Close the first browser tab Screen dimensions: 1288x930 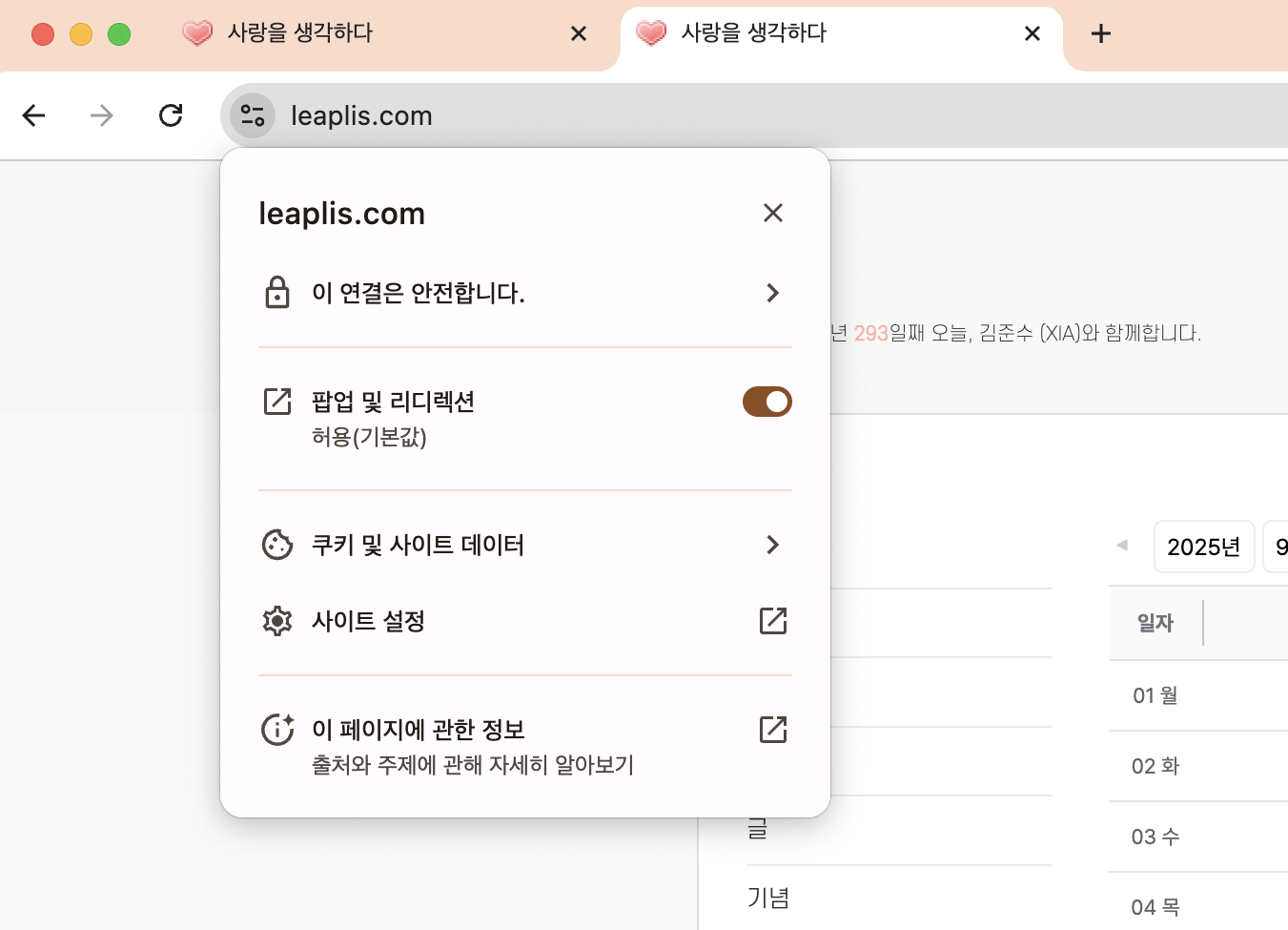[x=578, y=34]
